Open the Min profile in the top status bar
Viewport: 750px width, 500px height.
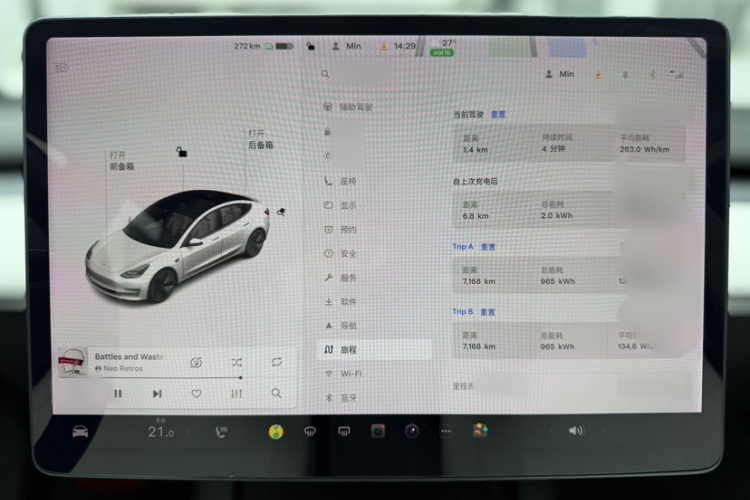(x=347, y=46)
